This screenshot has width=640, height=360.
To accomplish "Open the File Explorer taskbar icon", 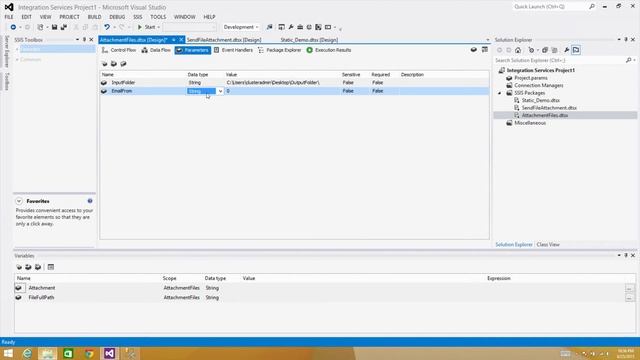I will [x=48, y=353].
